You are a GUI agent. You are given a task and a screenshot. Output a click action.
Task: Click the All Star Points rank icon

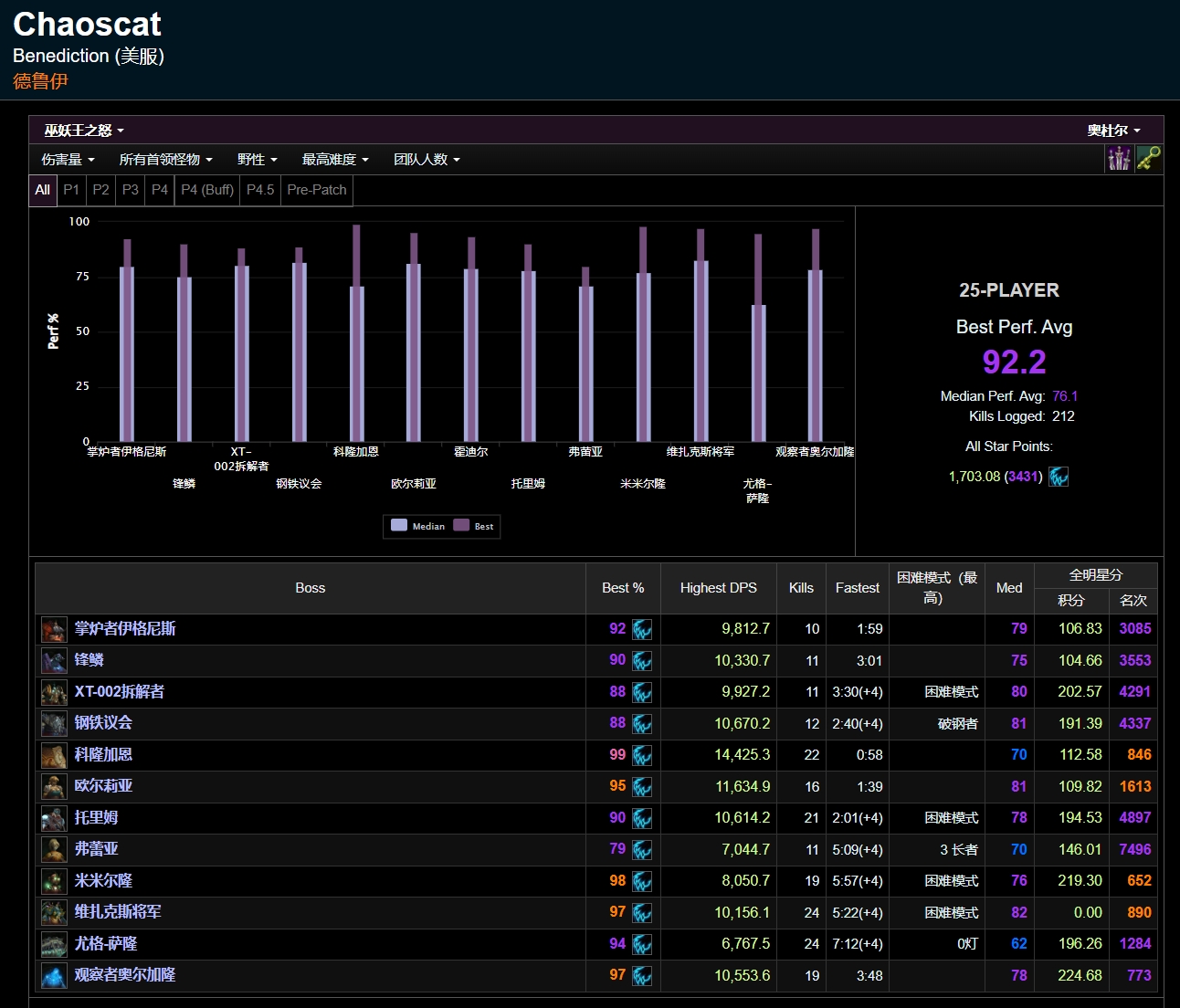pyautogui.click(x=1059, y=477)
